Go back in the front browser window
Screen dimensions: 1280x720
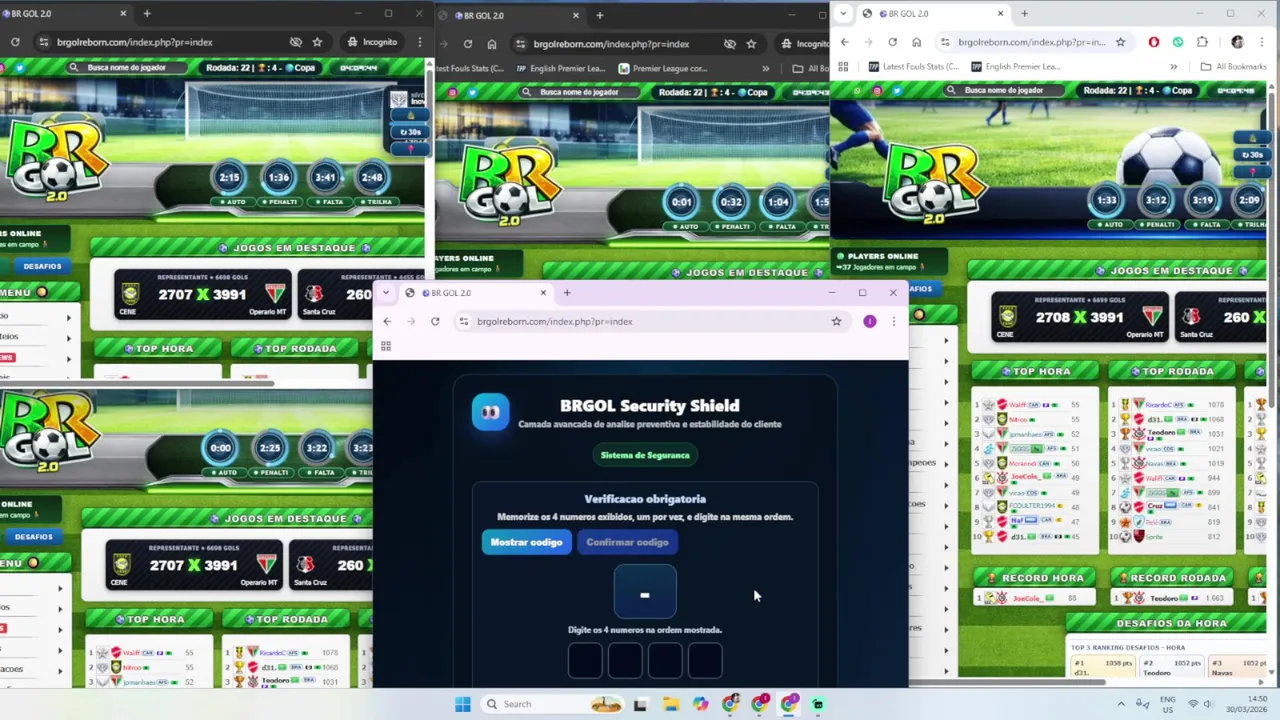pyautogui.click(x=387, y=321)
